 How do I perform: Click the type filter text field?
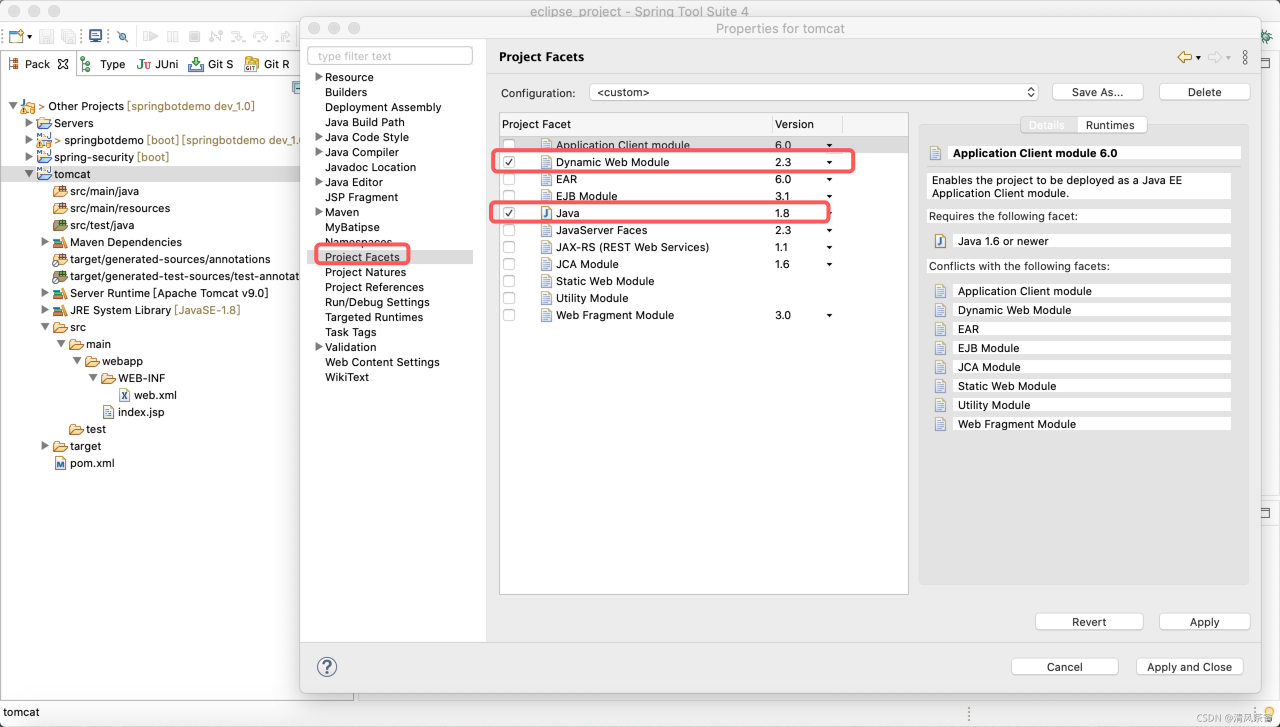(390, 56)
